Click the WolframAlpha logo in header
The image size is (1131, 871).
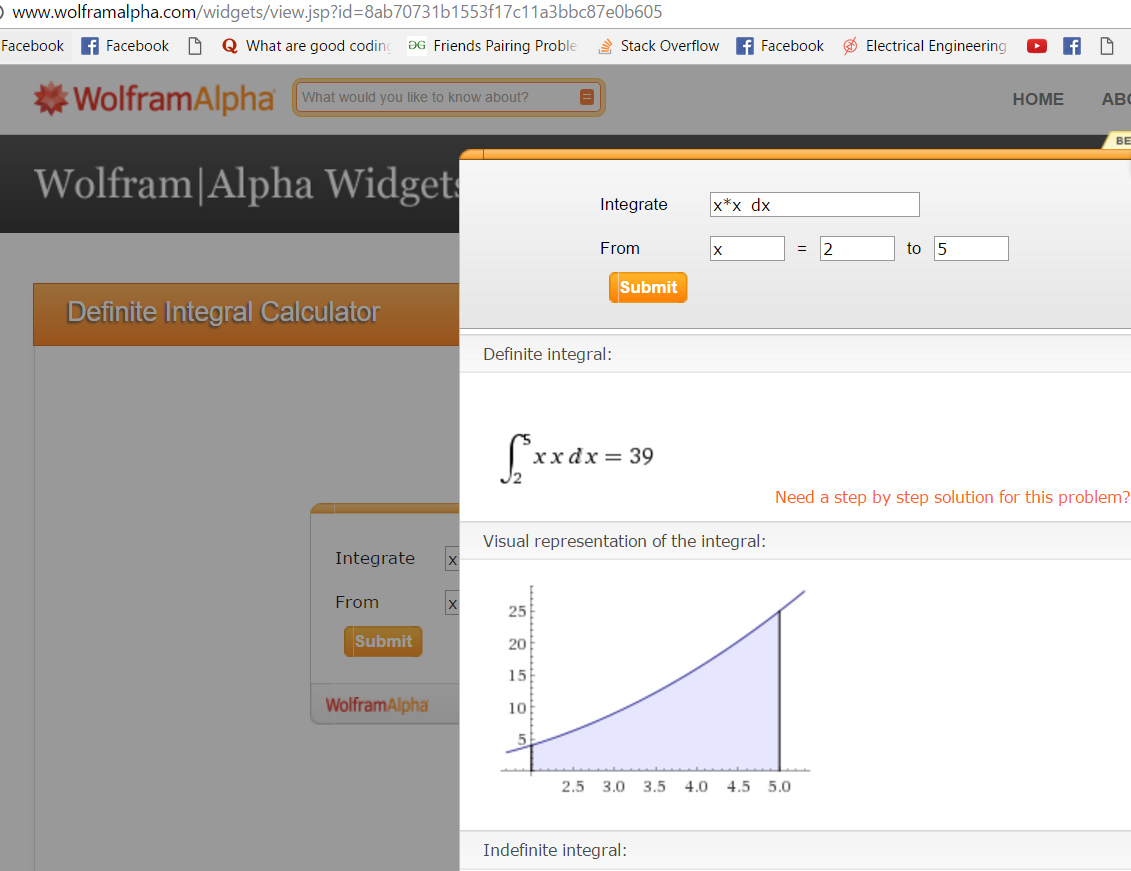[x=154, y=99]
